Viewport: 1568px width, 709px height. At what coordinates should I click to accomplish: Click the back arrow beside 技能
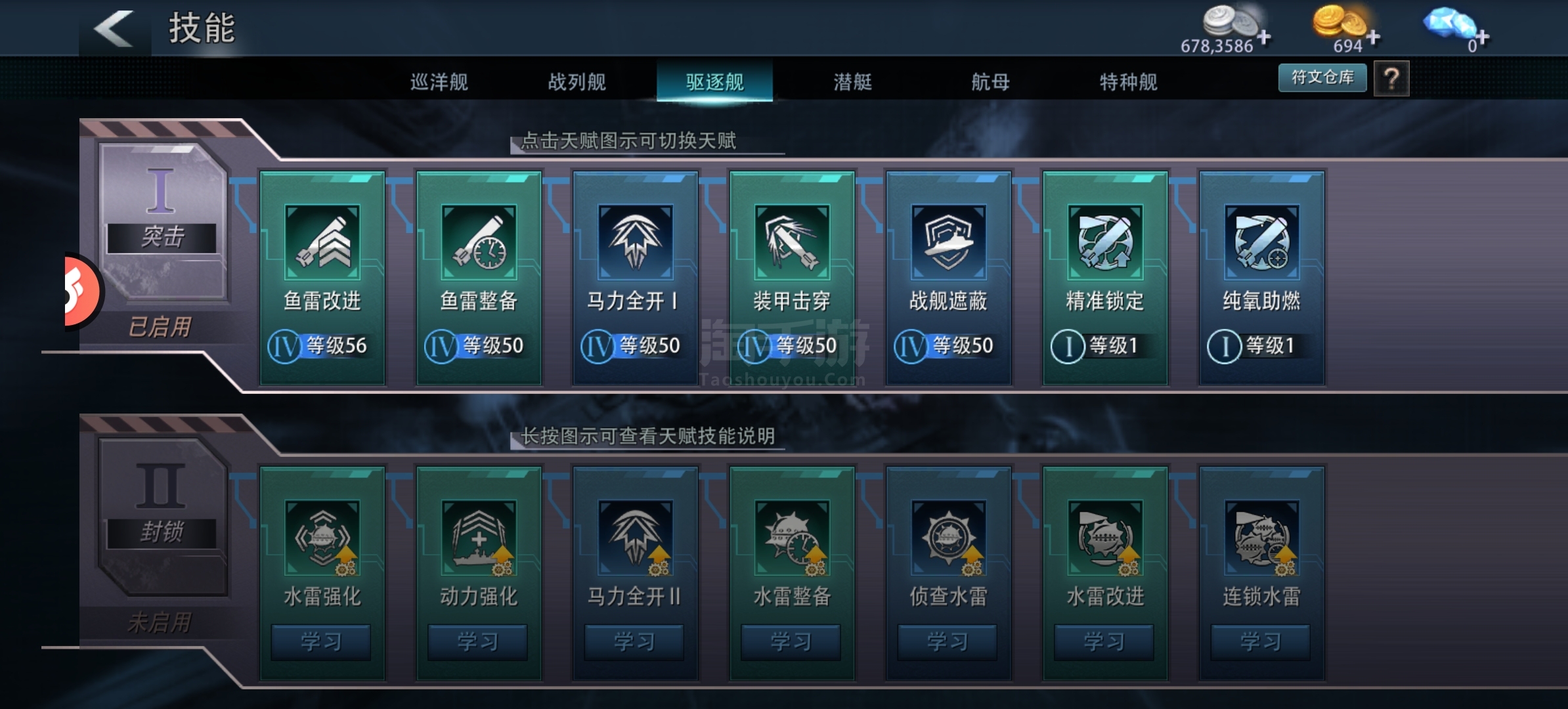point(114,28)
